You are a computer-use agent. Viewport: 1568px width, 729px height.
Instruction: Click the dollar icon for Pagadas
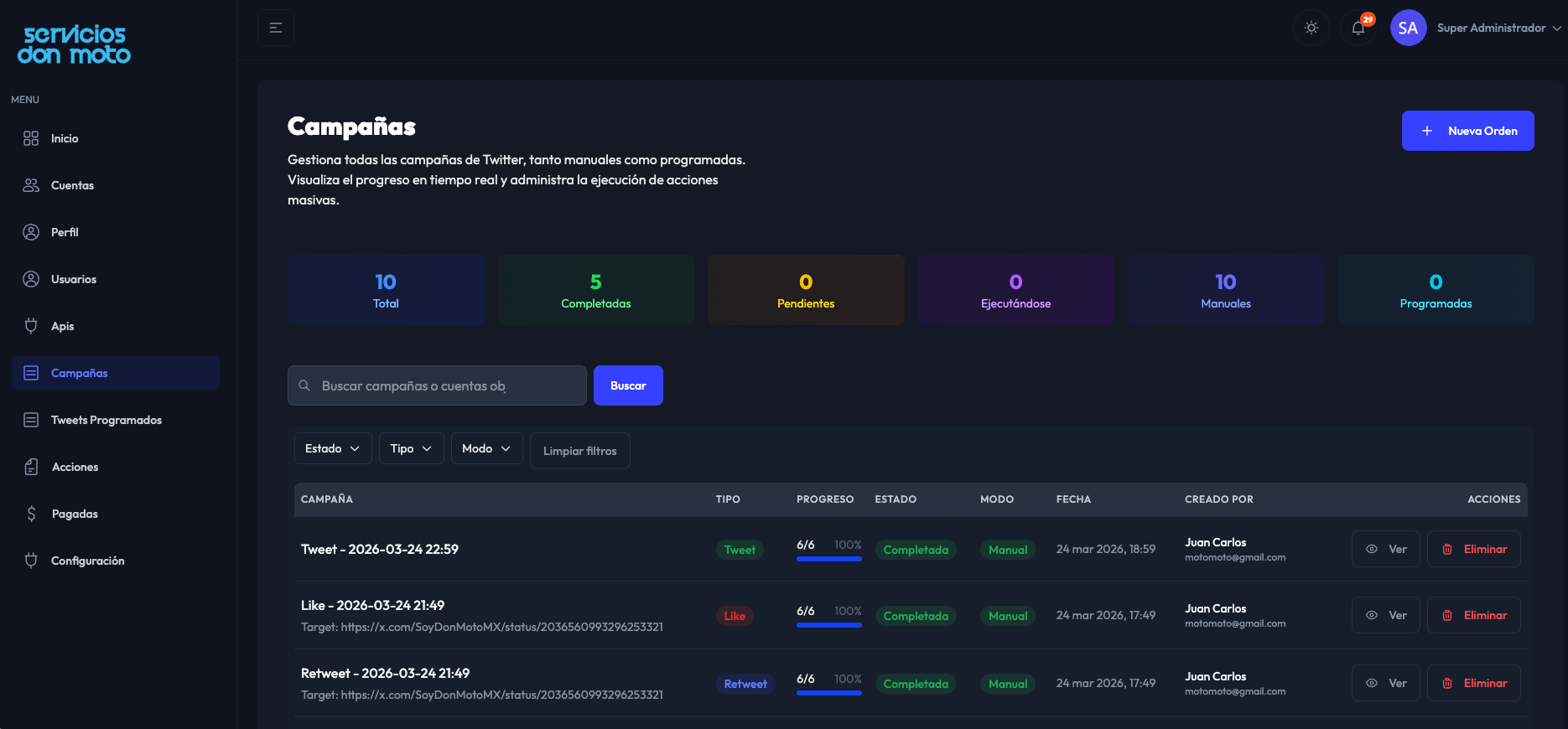tap(32, 514)
